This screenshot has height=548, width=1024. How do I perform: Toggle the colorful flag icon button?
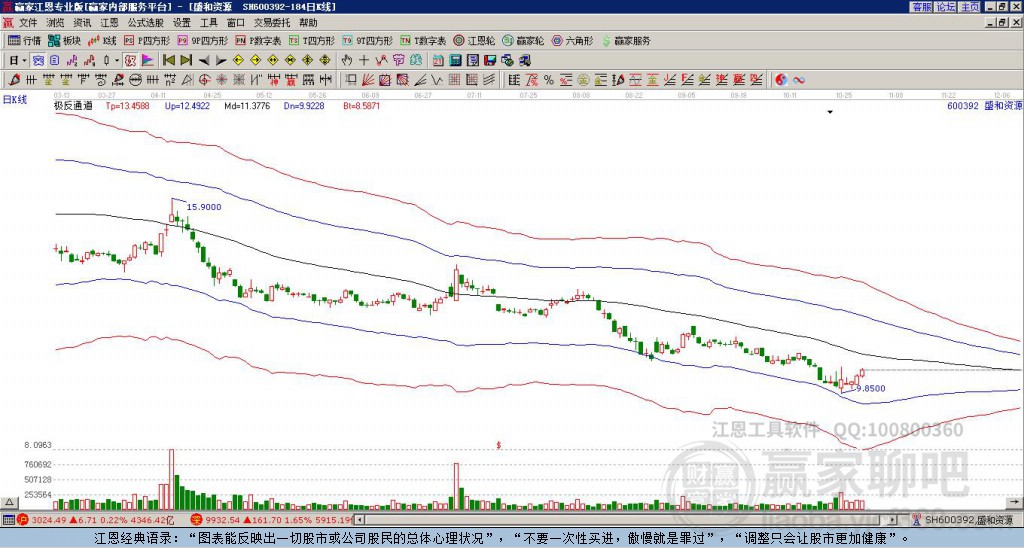tap(148, 61)
